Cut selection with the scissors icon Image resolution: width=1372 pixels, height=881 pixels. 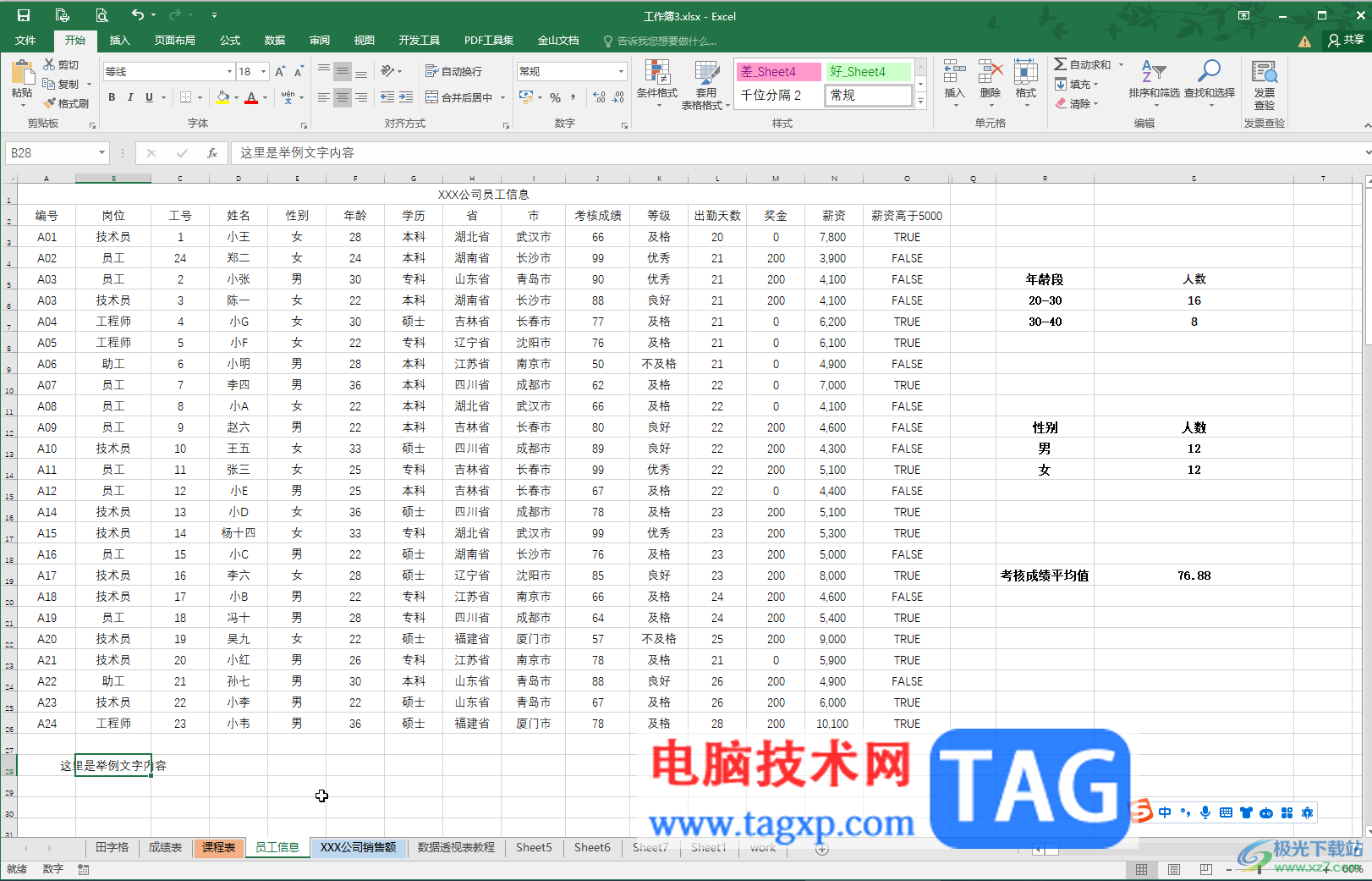(x=50, y=64)
